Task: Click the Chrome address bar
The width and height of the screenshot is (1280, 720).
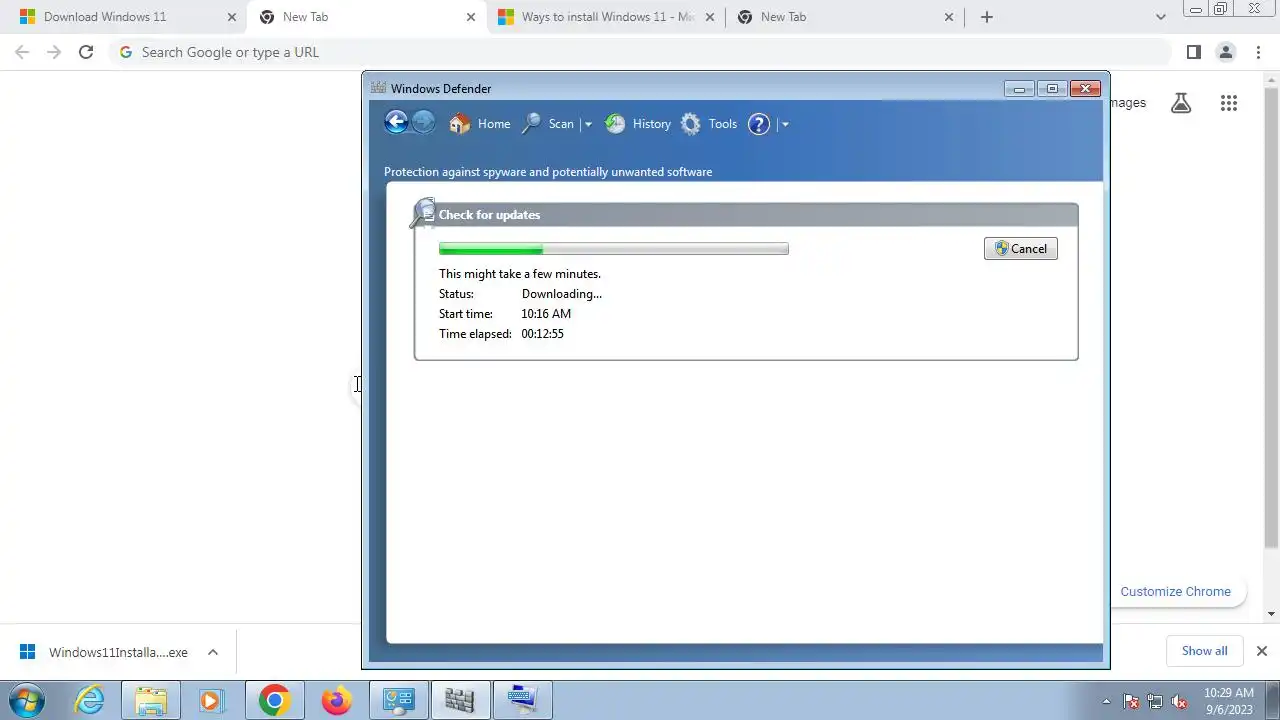Action: point(640,52)
